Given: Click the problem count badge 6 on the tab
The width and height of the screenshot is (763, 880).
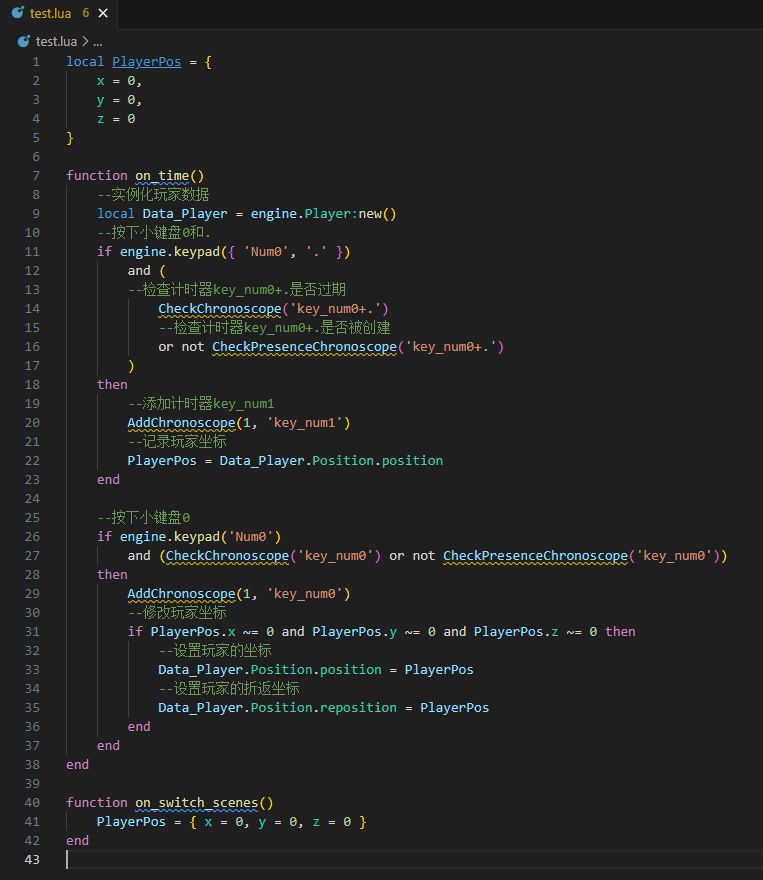Looking at the screenshot, I should point(86,14).
